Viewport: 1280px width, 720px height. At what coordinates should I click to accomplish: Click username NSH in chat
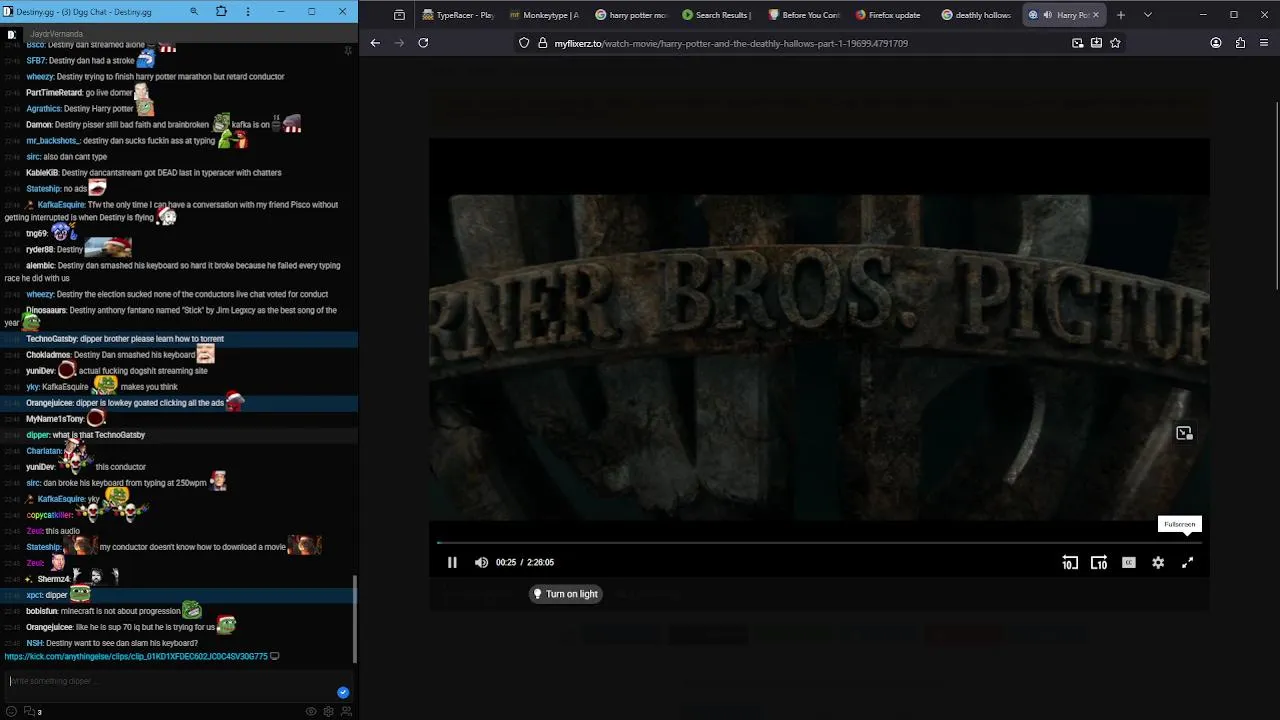34,643
